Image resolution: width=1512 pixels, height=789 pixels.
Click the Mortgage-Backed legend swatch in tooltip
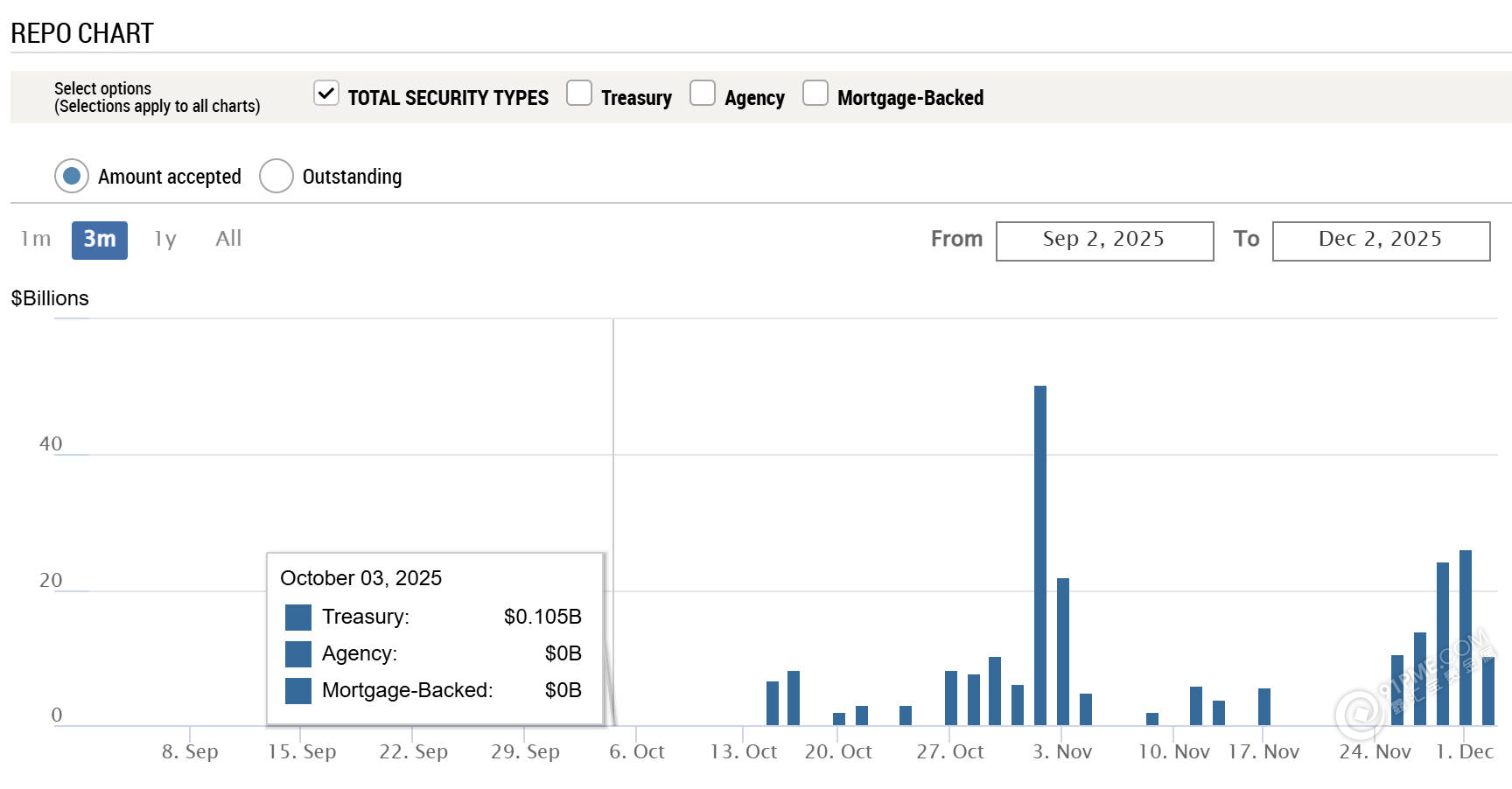point(298,691)
